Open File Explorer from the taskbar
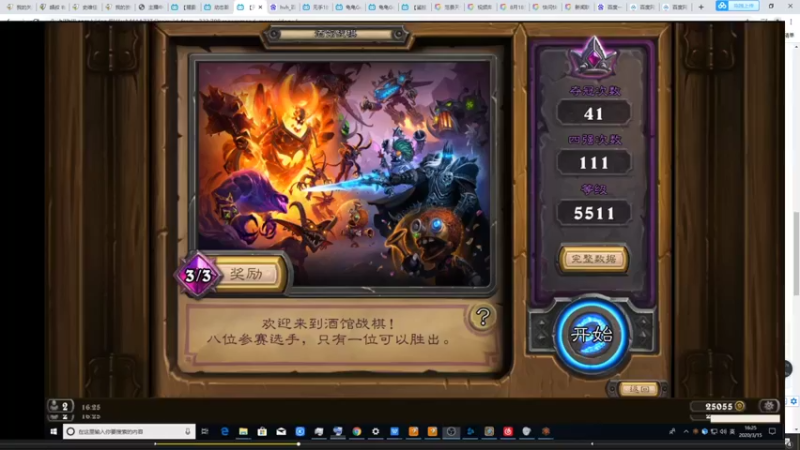 (x=243, y=432)
